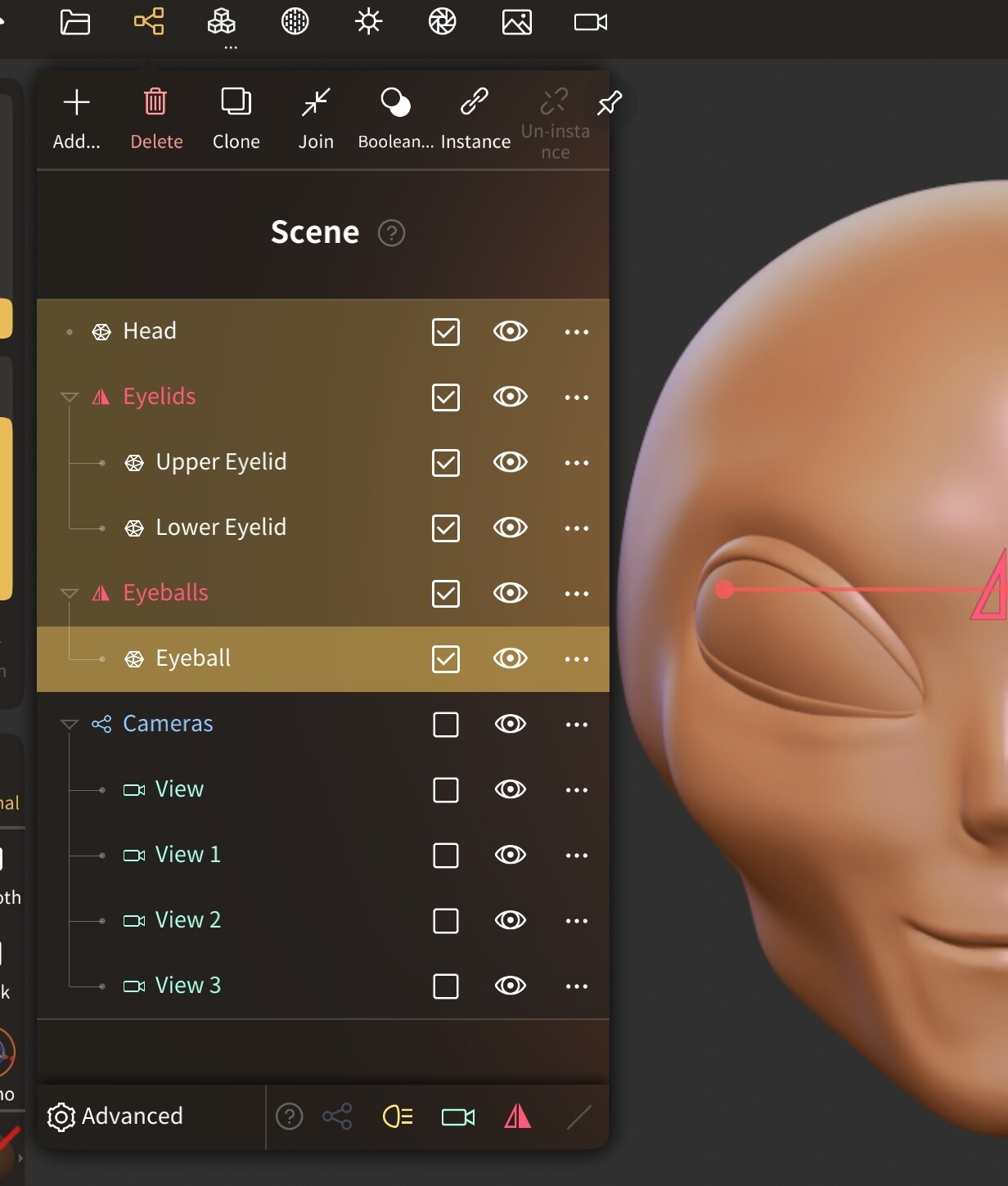The width and height of the screenshot is (1008, 1186).
Task: Click help icon in bottom bar
Action: [x=290, y=1116]
